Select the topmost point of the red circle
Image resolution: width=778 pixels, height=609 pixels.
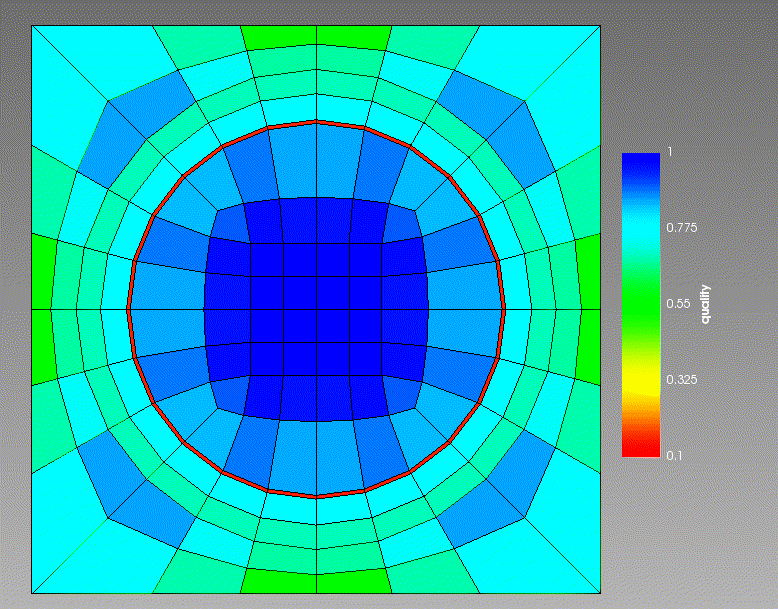pyautogui.click(x=317, y=122)
